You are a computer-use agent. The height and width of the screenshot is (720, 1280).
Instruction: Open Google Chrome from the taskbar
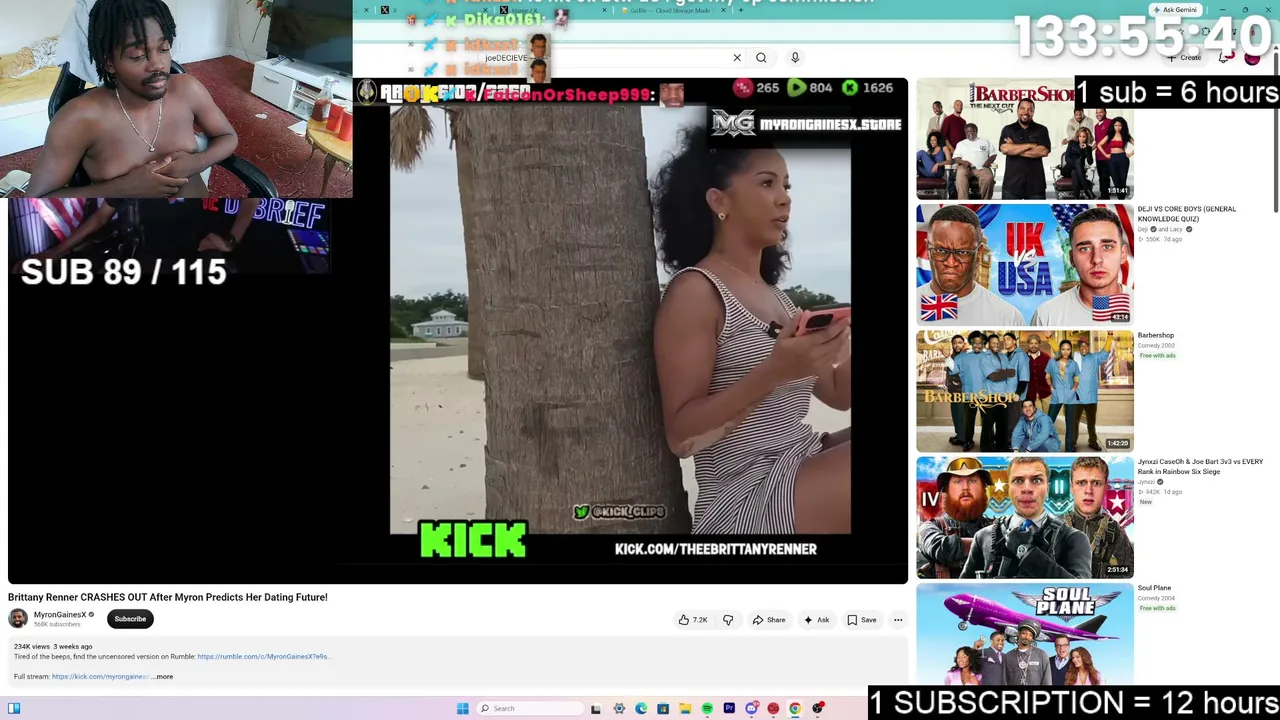coord(795,708)
